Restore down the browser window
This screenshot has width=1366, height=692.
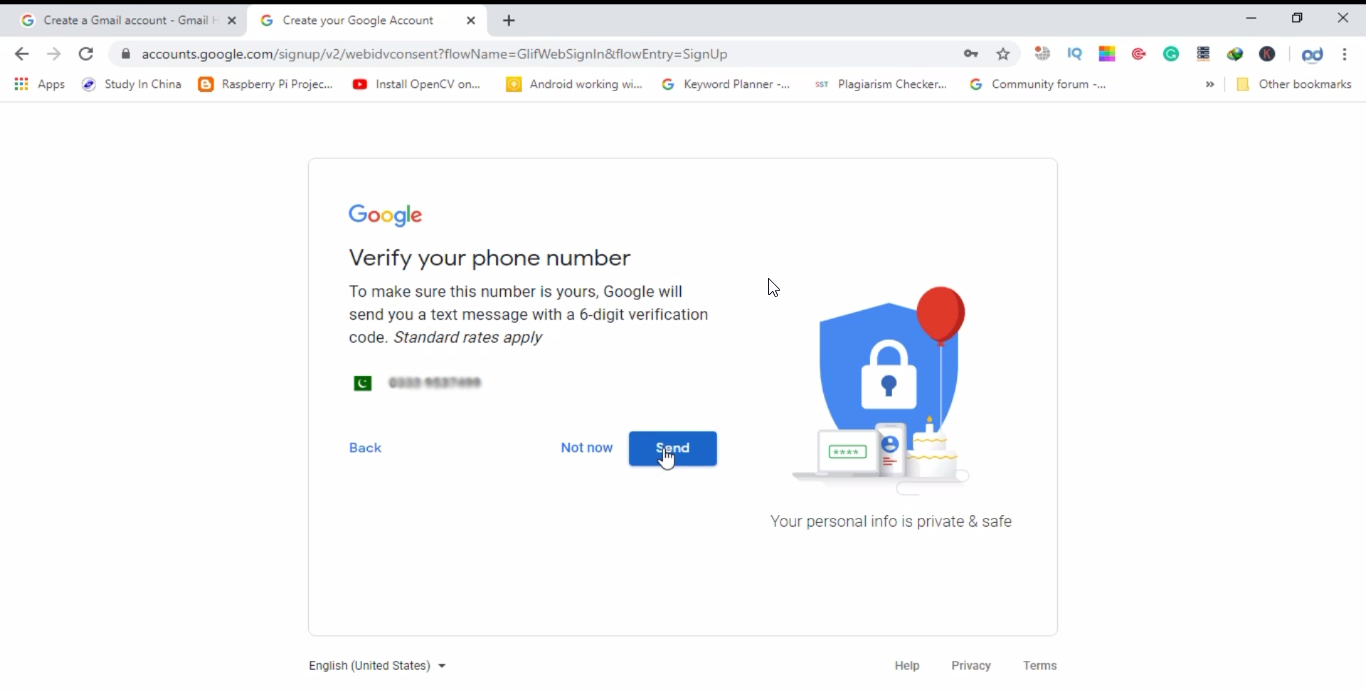[x=1297, y=18]
